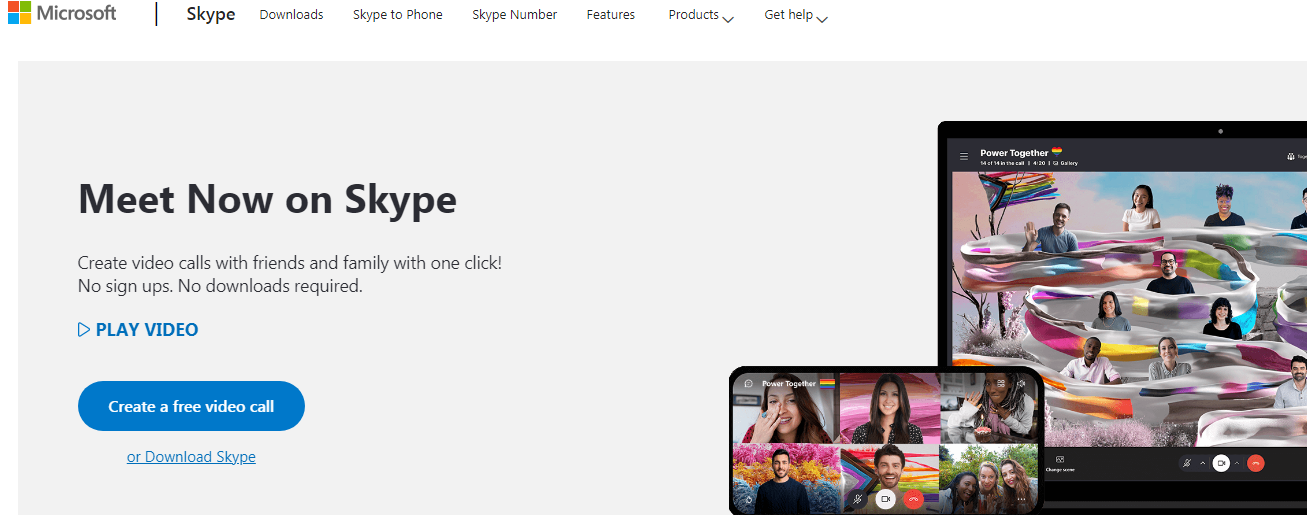Click the Gallery label in laptop call header
The image size is (1307, 515).
tap(1069, 163)
